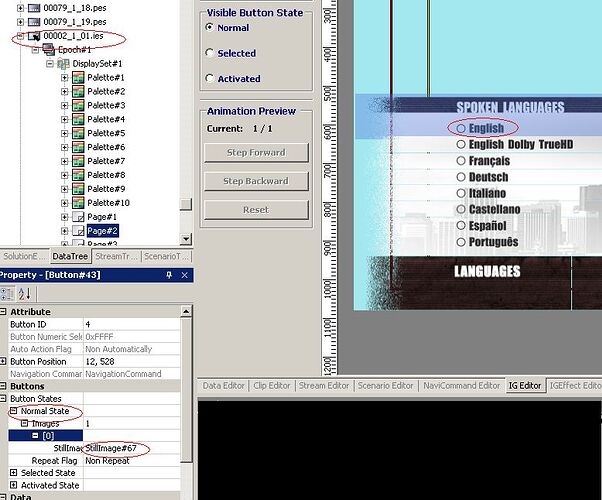Close the Property panel
Screen dimensions: 602x500
[x=185, y=275]
